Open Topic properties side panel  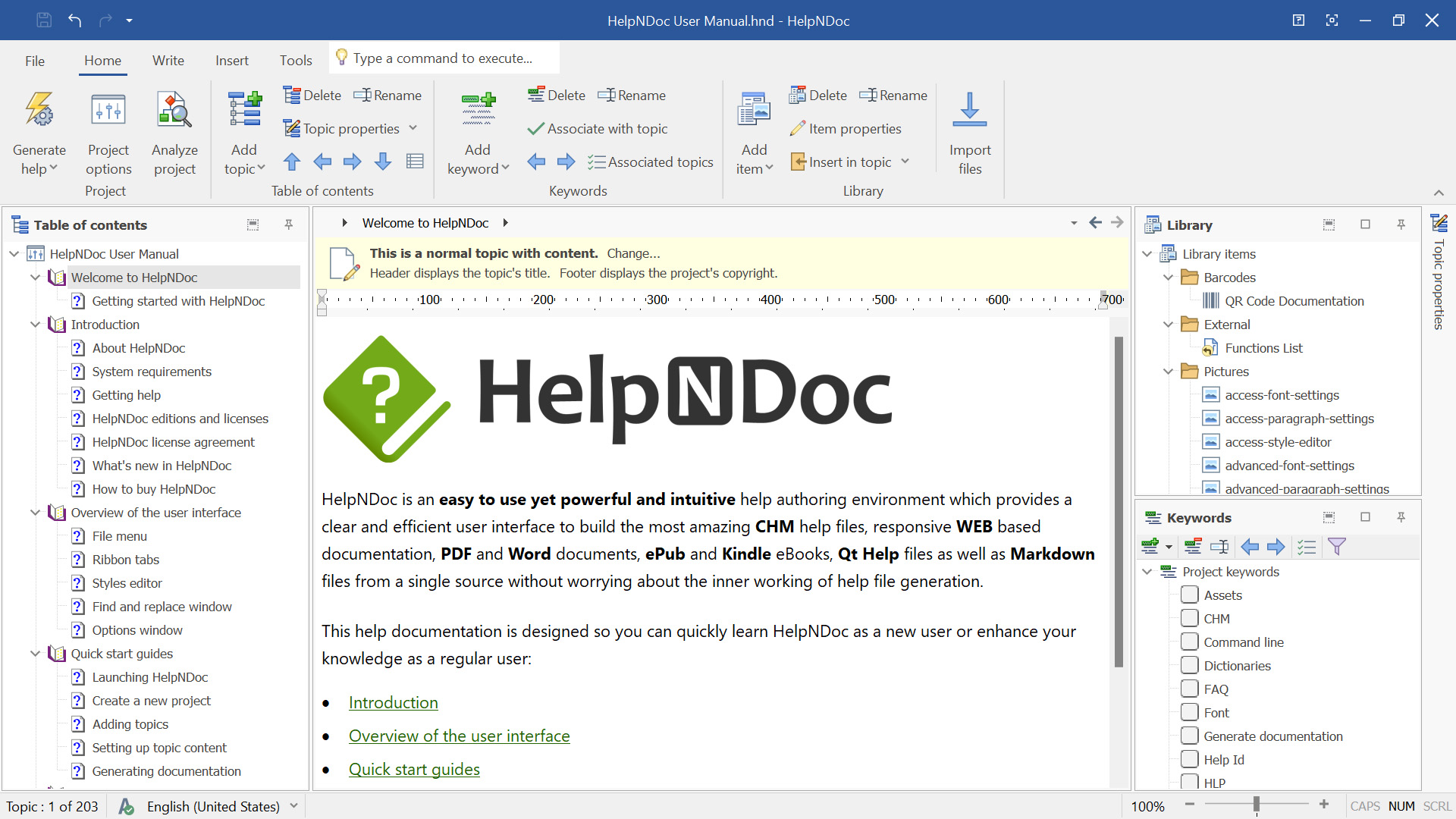[x=1439, y=273]
